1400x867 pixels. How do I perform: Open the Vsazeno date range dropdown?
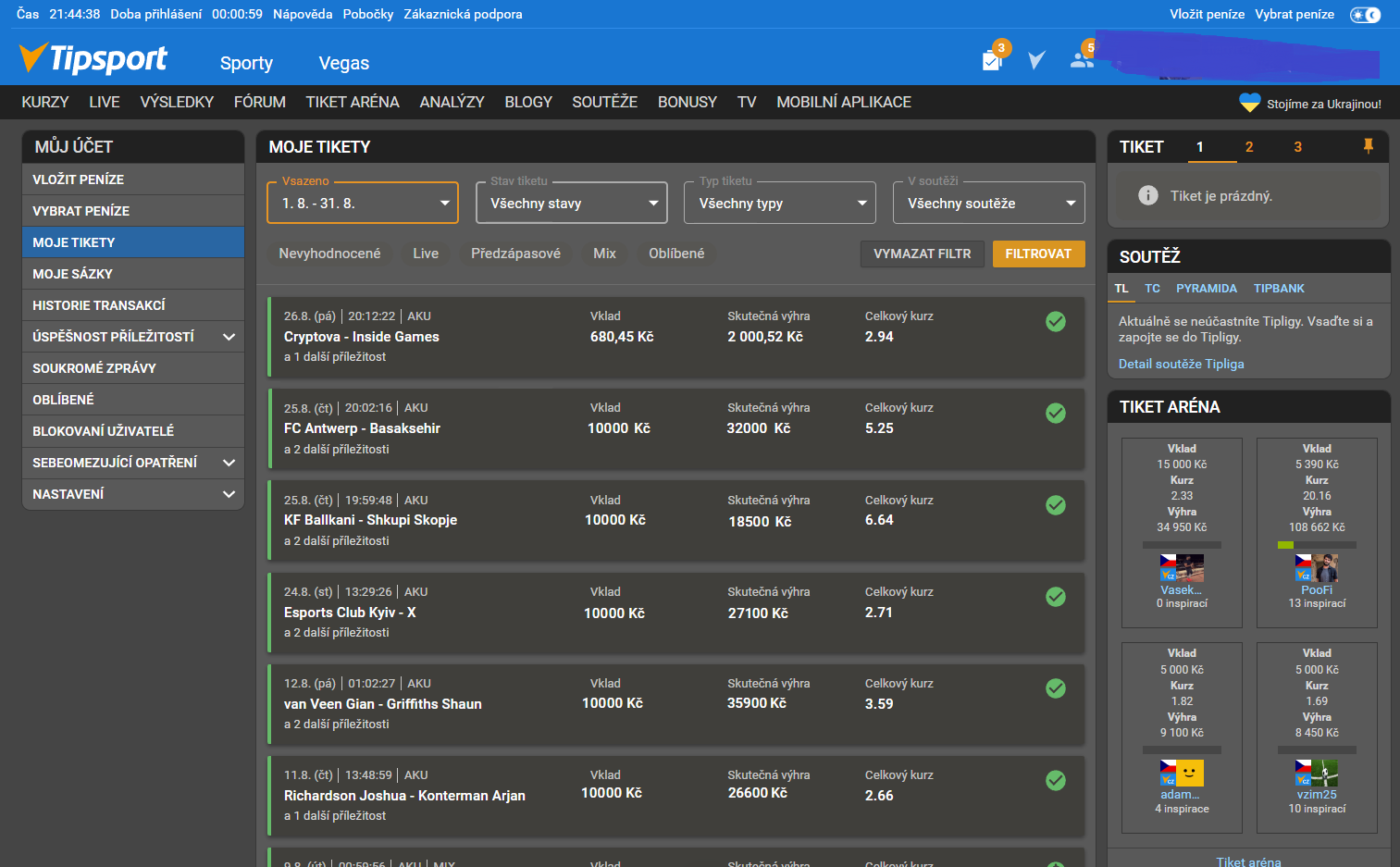click(x=363, y=203)
